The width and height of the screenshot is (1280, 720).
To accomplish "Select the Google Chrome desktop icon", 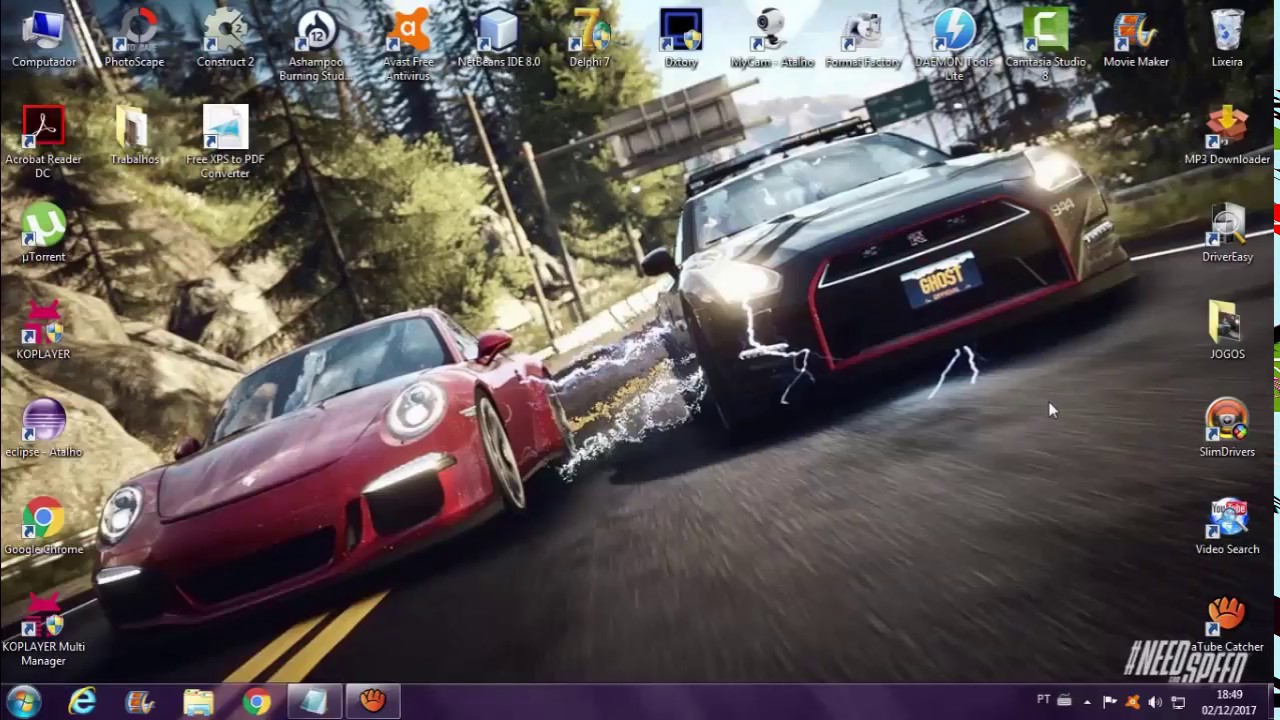I will 43,525.
